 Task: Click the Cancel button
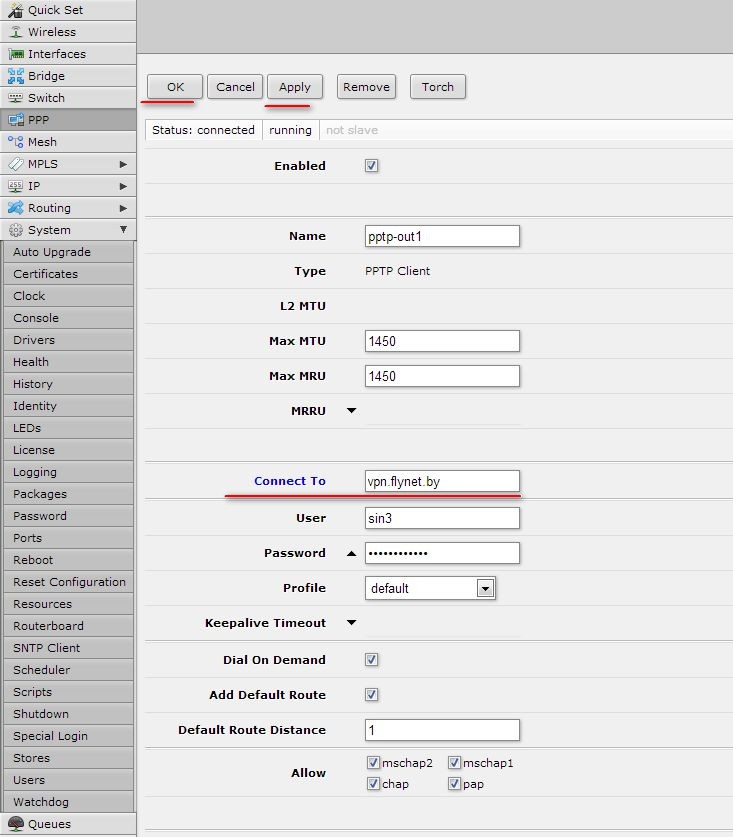(235, 87)
